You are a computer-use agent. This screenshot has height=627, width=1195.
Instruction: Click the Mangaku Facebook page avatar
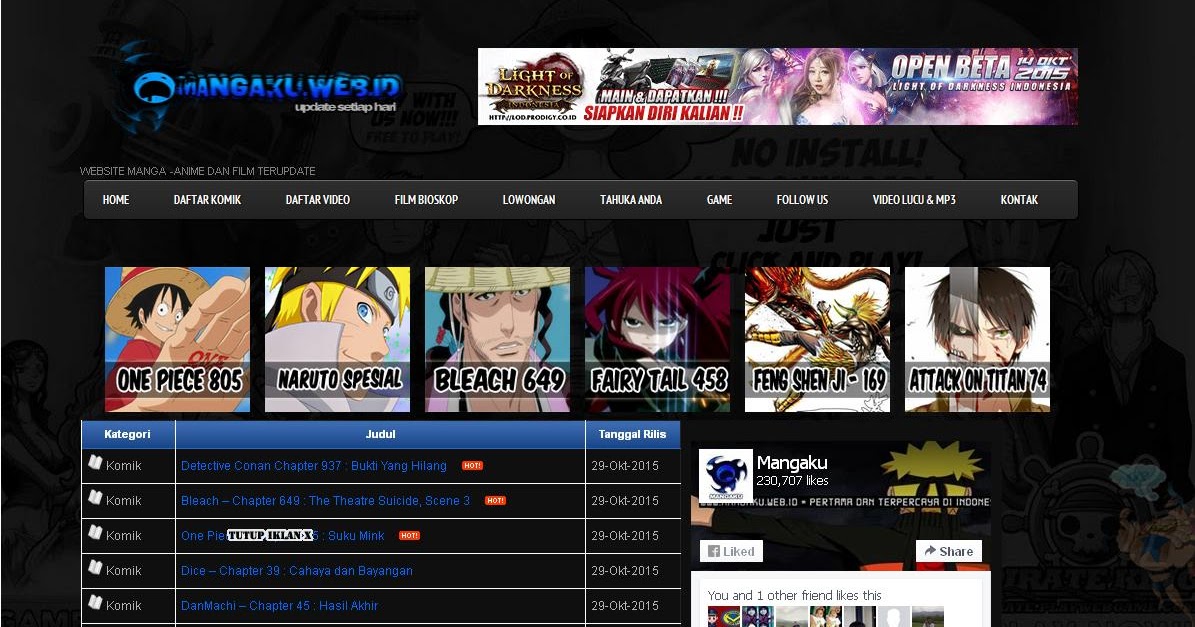pos(726,475)
